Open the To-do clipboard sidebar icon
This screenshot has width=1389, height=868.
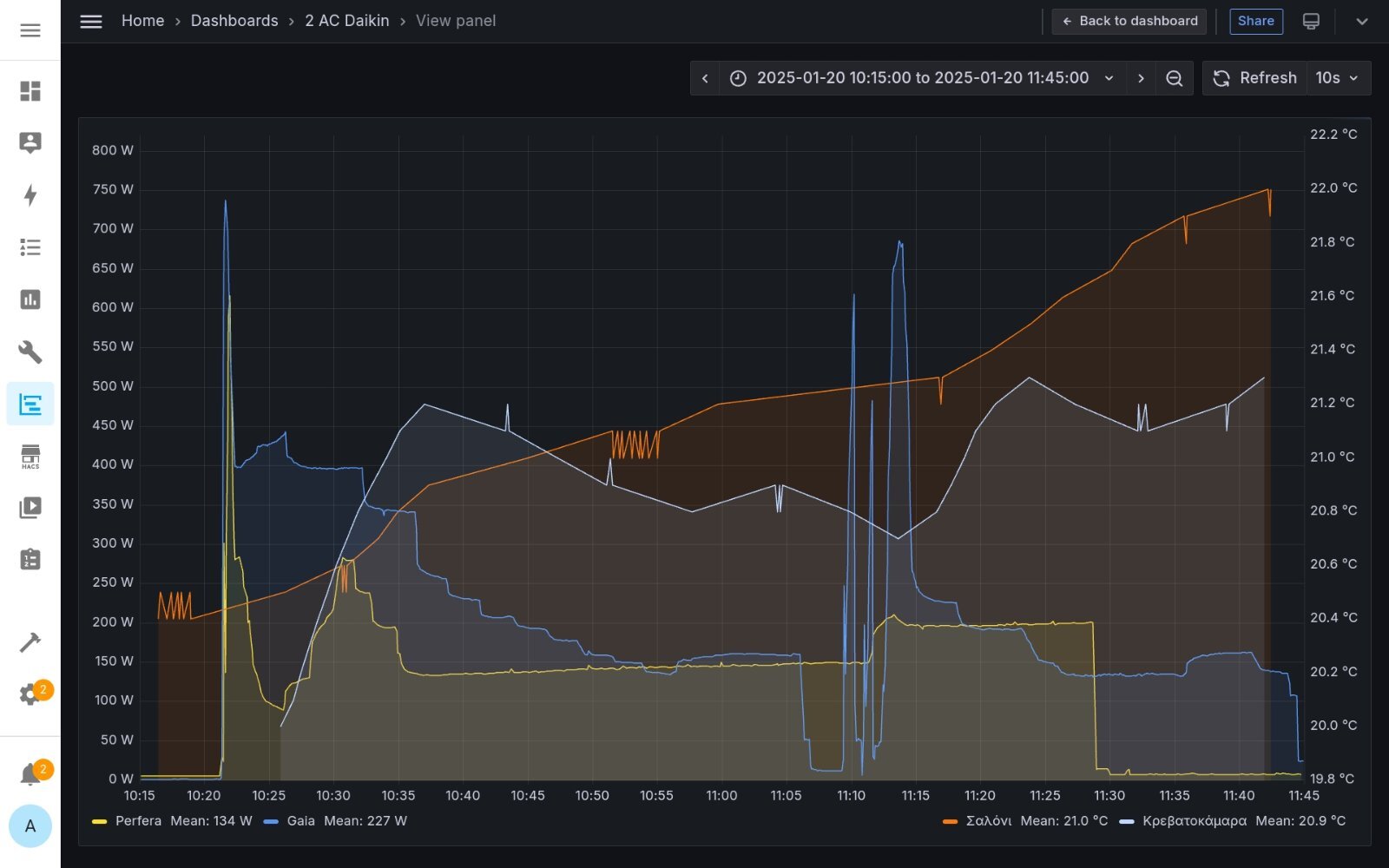[30, 560]
